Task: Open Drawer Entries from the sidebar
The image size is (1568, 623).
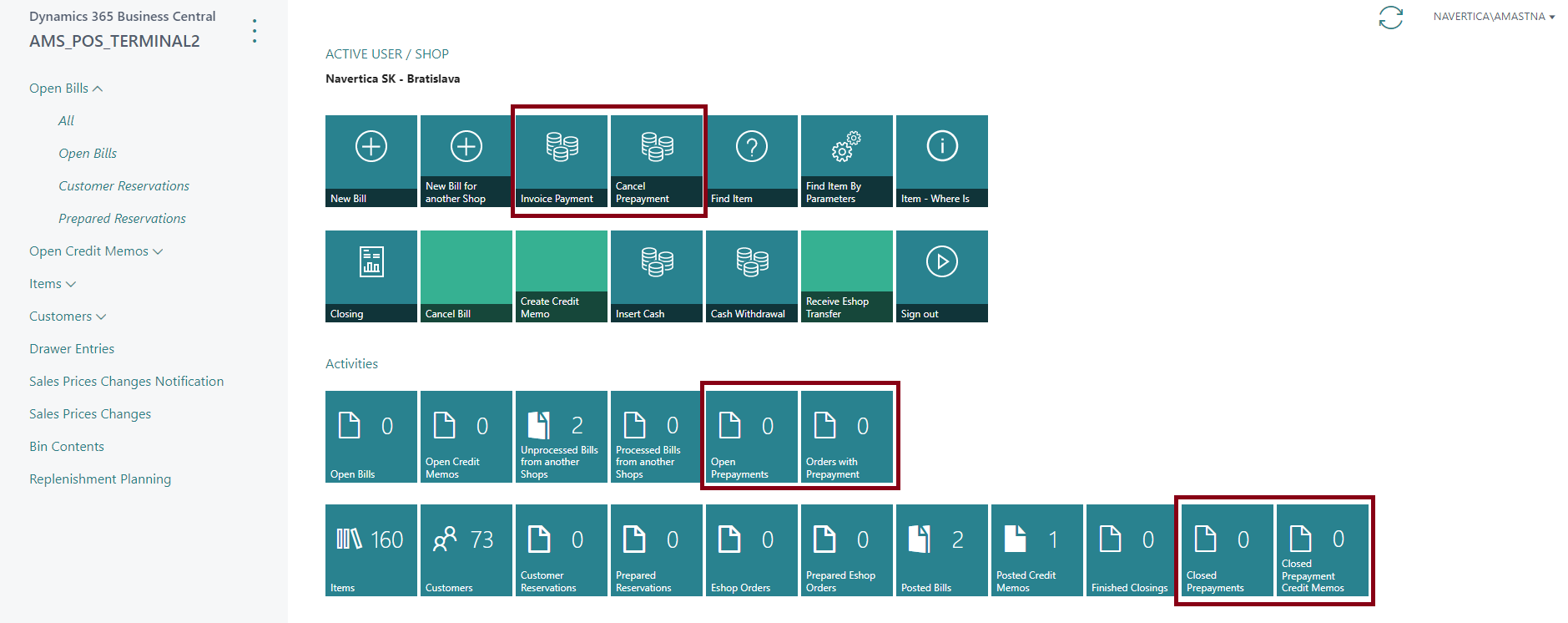Action: (72, 349)
